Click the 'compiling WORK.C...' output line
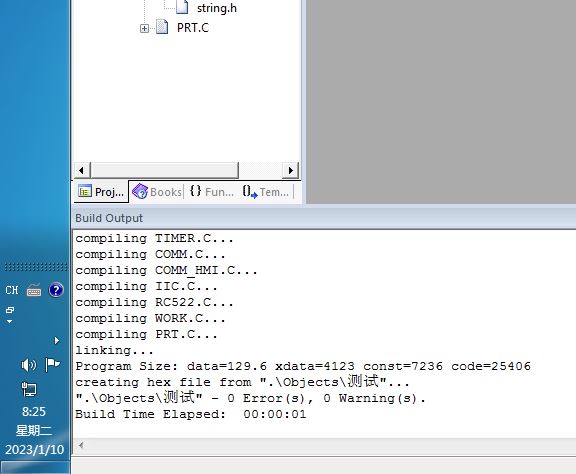This screenshot has width=576, height=474. (x=150, y=319)
